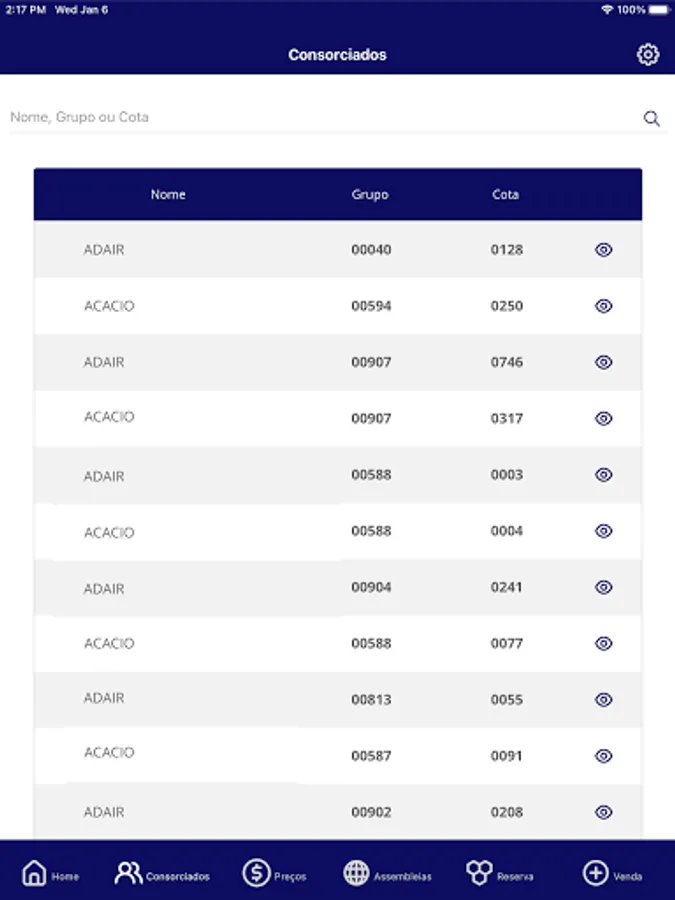Click the Grupo column header
675x900 pixels.
[370, 195]
